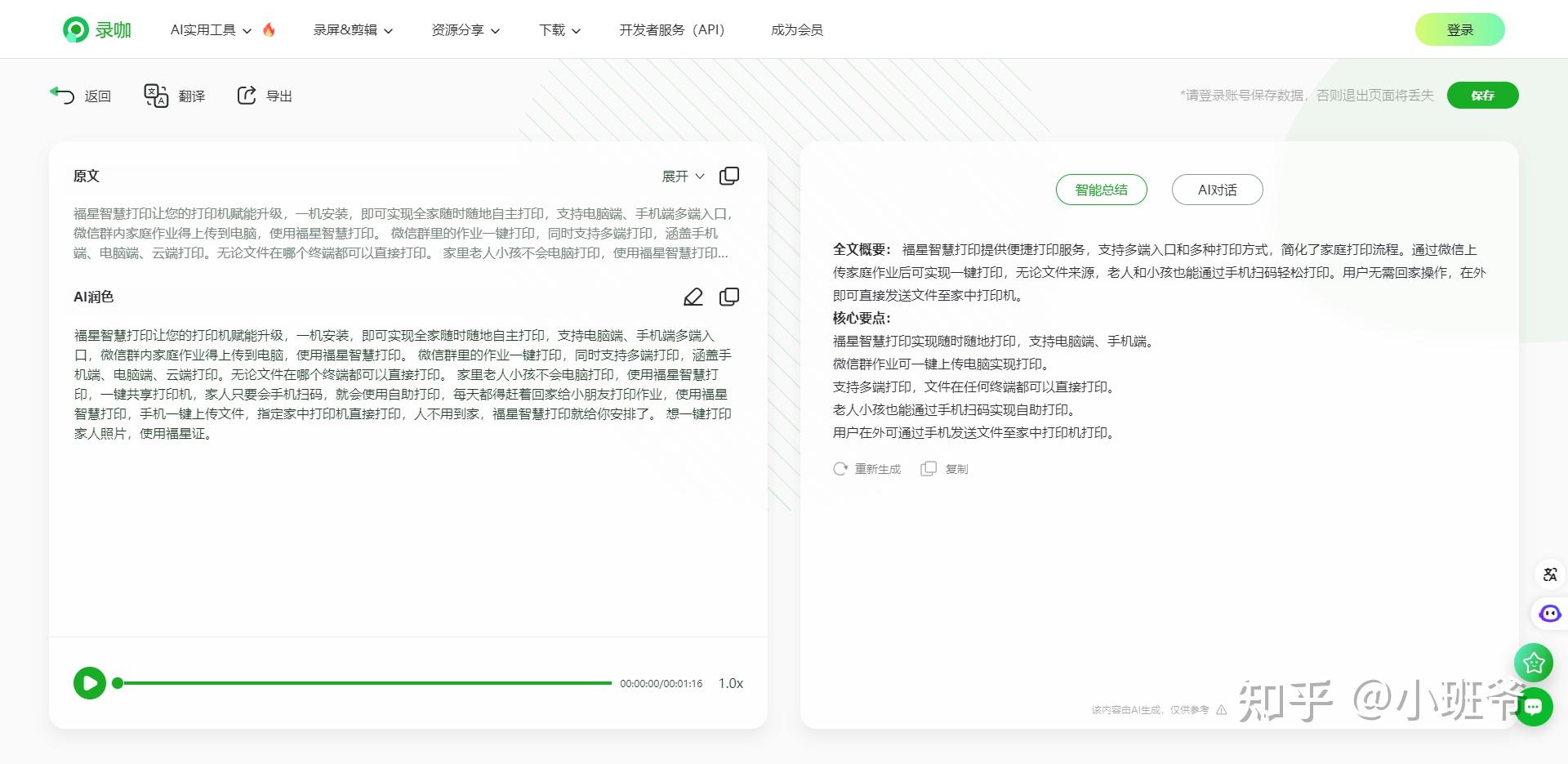Screen dimensions: 1568x764
Task: Click the 录咖 logo icon
Action: [x=76, y=30]
